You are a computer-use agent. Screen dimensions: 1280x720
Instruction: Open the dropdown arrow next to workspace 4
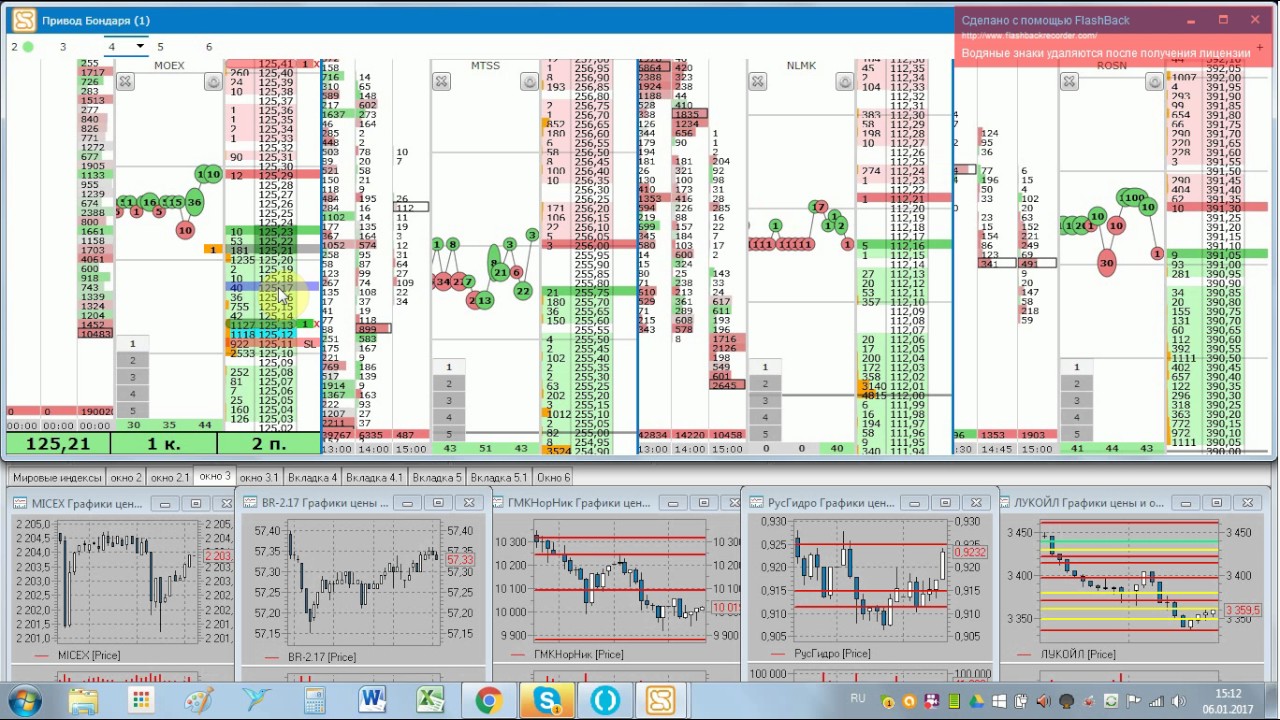140,46
